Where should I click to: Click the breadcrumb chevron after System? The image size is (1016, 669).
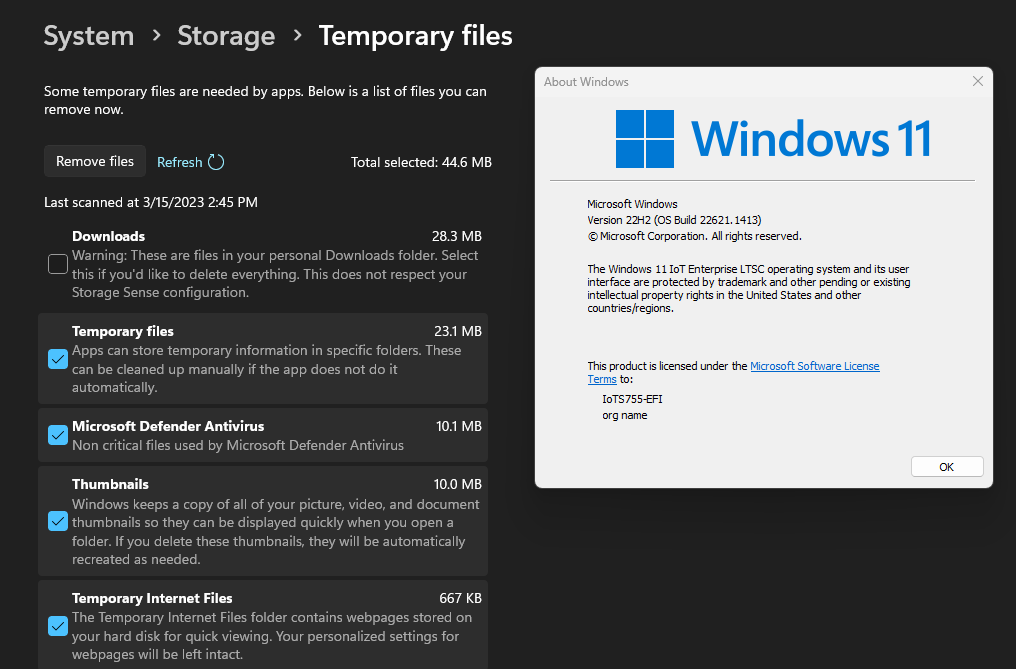[156, 36]
